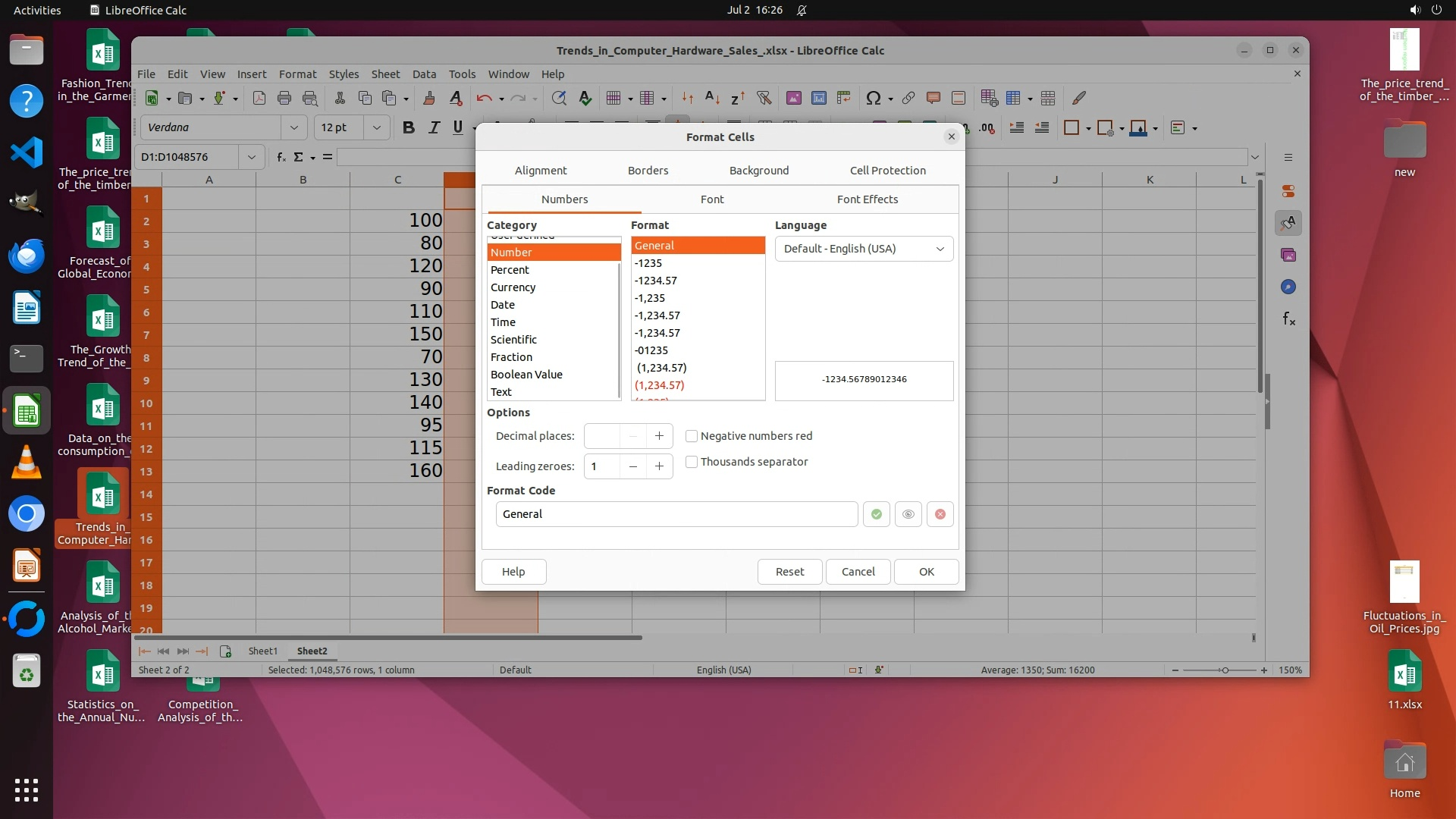The width and height of the screenshot is (1456, 819).
Task: Open the Borders tab
Action: point(648,171)
